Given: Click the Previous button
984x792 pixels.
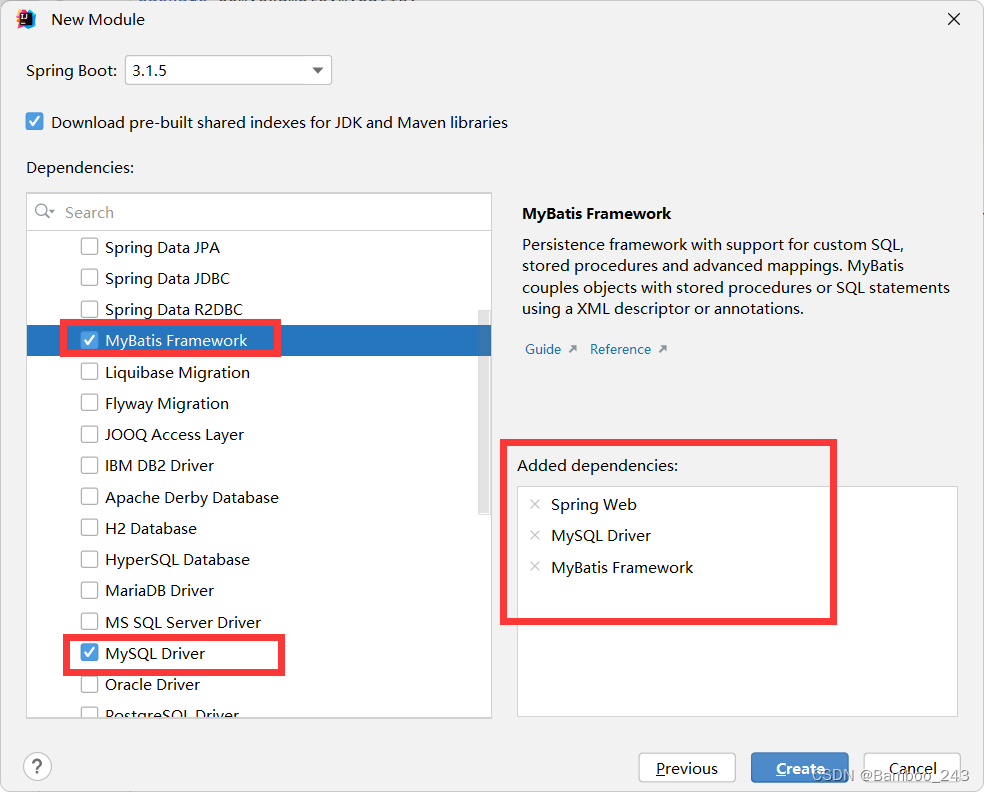Looking at the screenshot, I should pyautogui.click(x=687, y=768).
